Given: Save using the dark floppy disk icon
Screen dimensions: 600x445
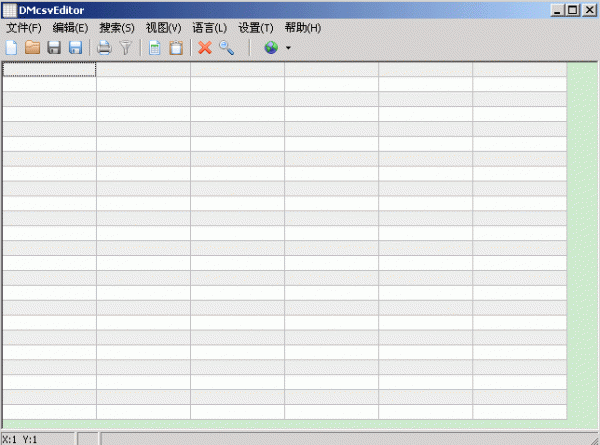Looking at the screenshot, I should coord(54,48).
